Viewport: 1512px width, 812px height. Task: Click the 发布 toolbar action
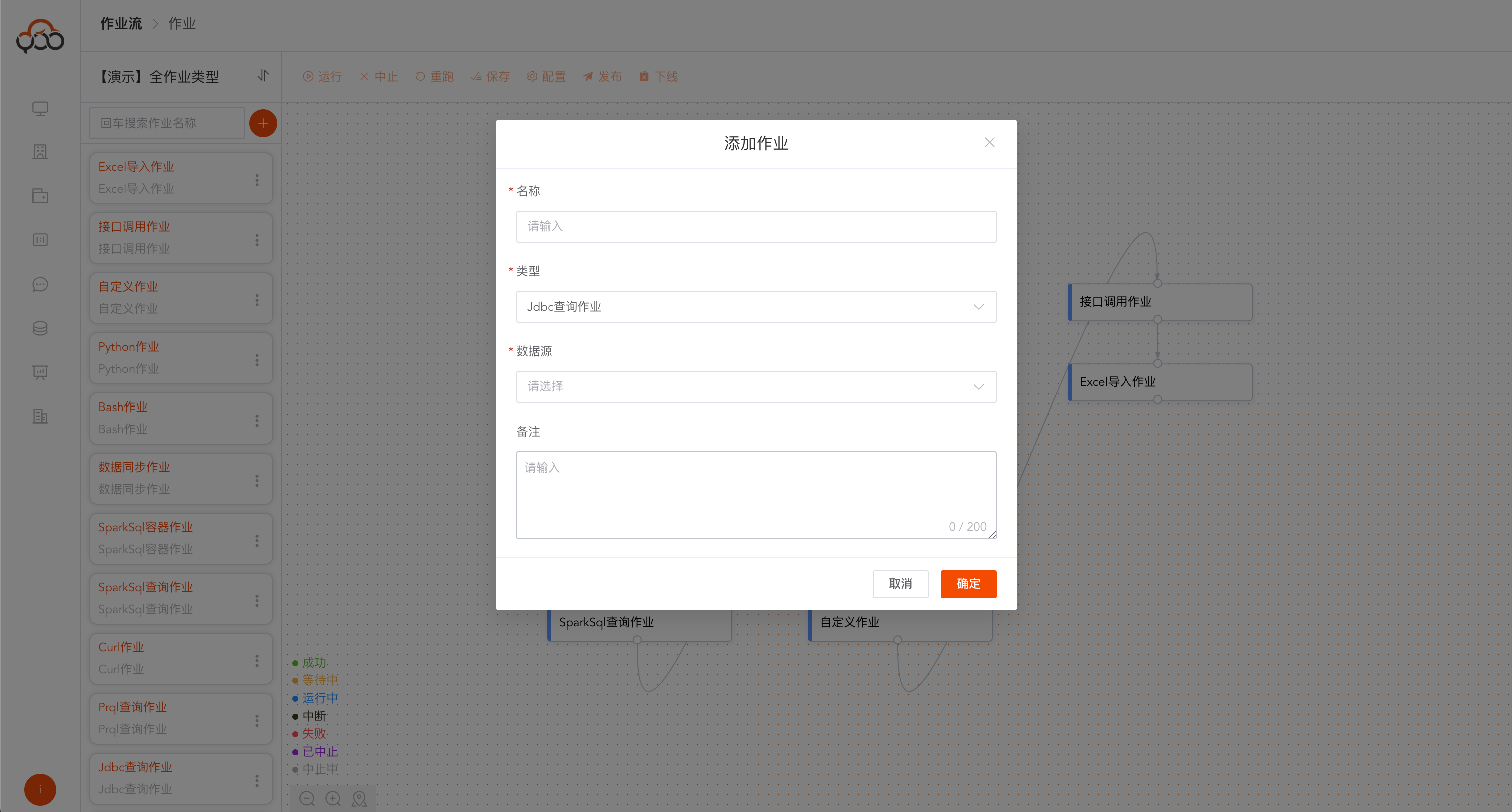pos(602,76)
